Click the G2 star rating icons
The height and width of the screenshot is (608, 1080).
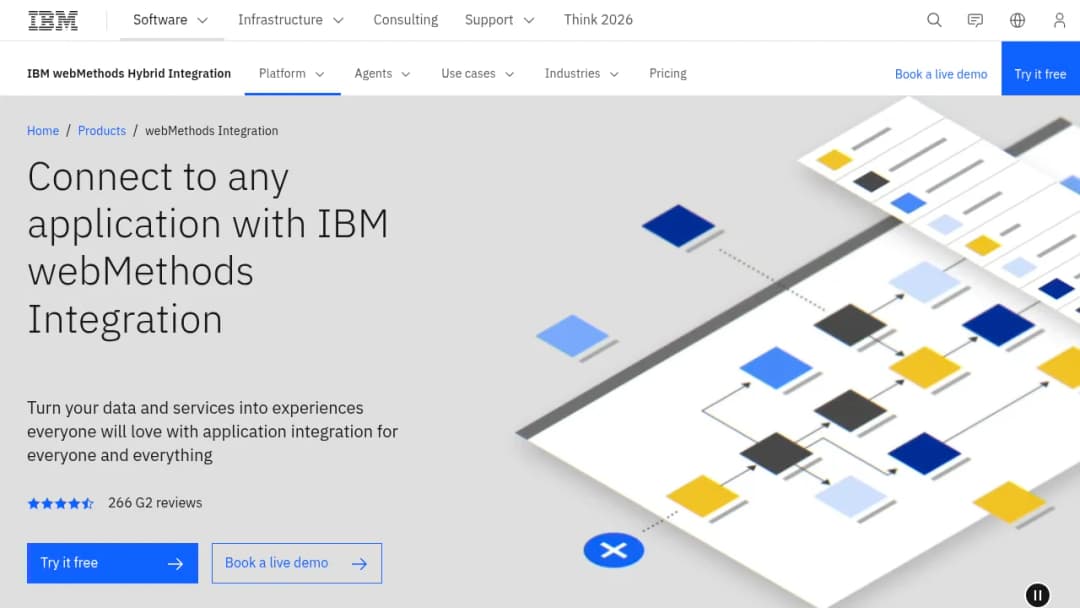[x=61, y=503]
